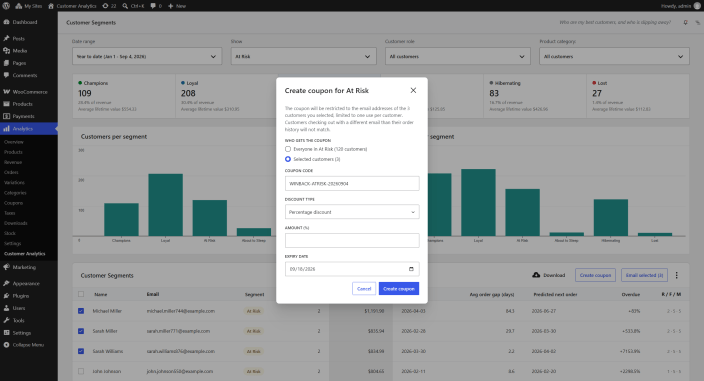Open Marketing in sidebar
Image resolution: width=704 pixels, height=381 pixels.
[29, 267]
